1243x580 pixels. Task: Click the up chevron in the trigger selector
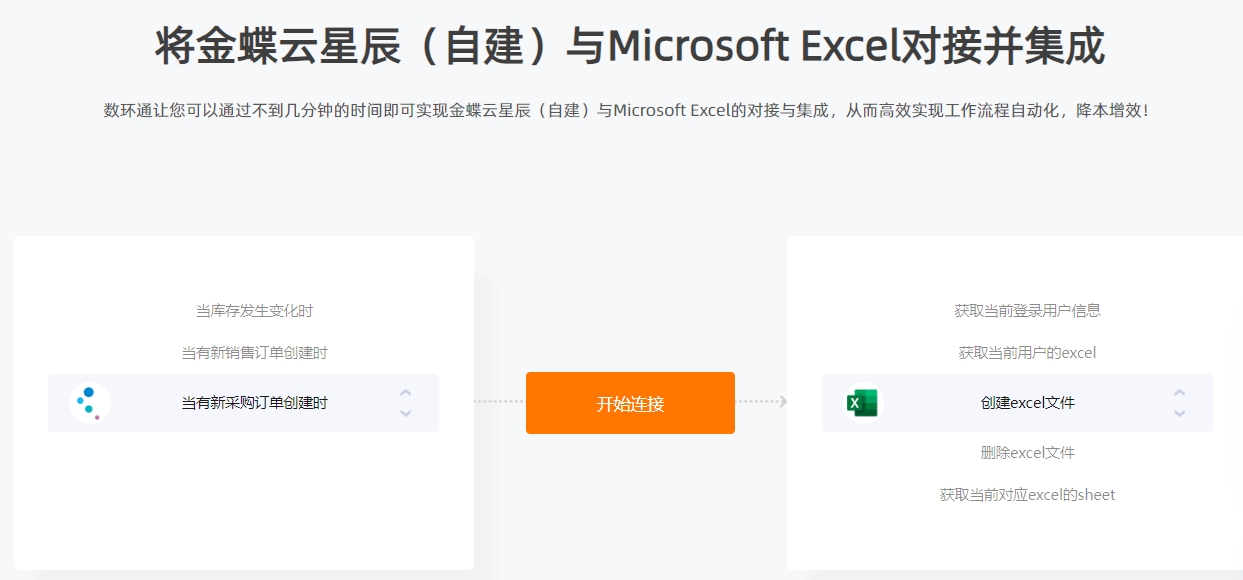(x=405, y=393)
